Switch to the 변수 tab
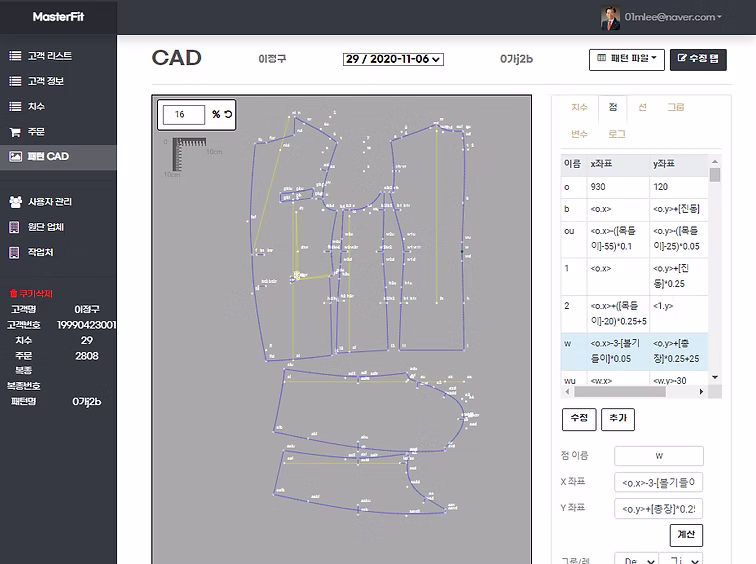Image resolution: width=756 pixels, height=564 pixels. [579, 133]
